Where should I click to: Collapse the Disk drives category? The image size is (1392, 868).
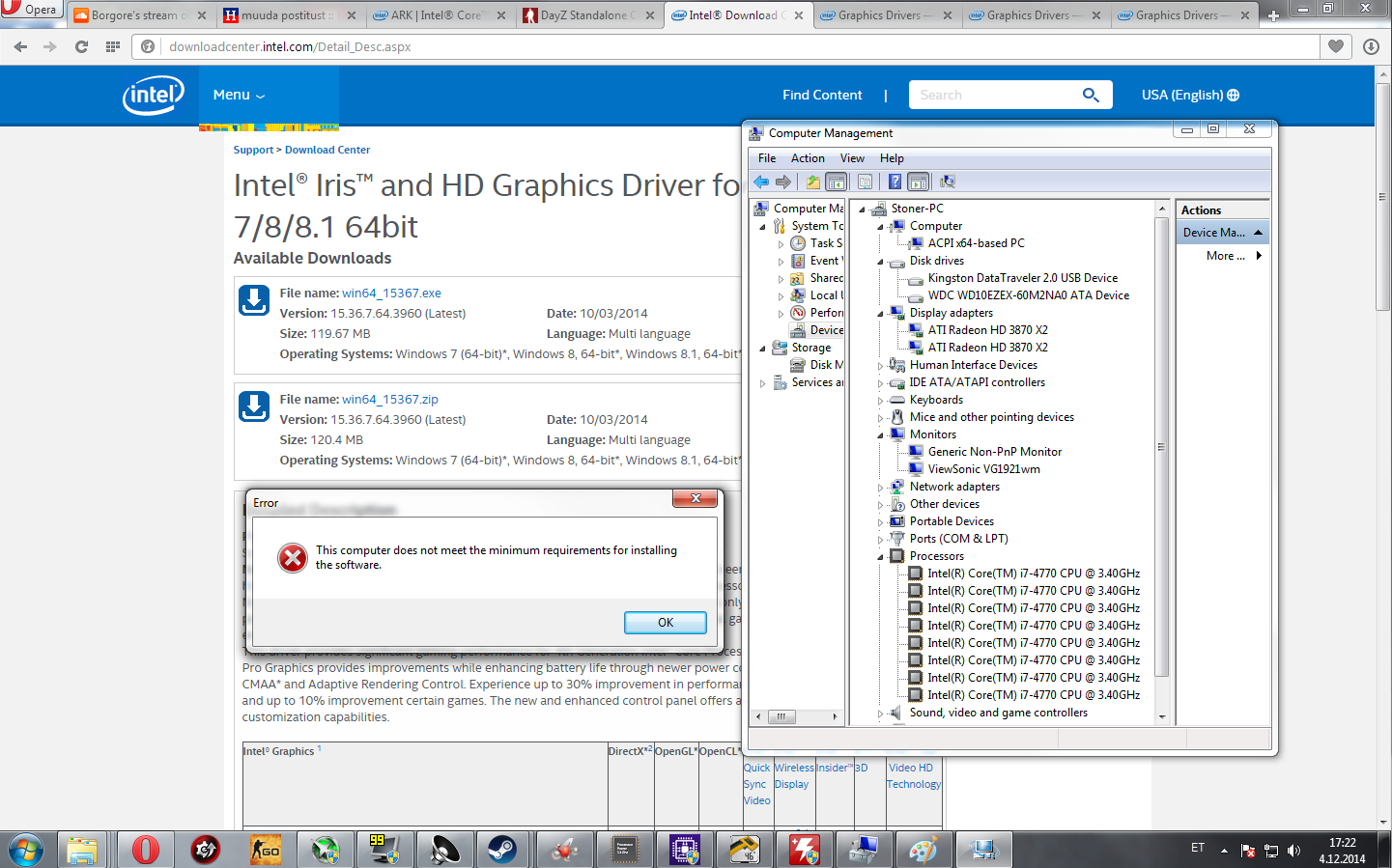(x=880, y=262)
